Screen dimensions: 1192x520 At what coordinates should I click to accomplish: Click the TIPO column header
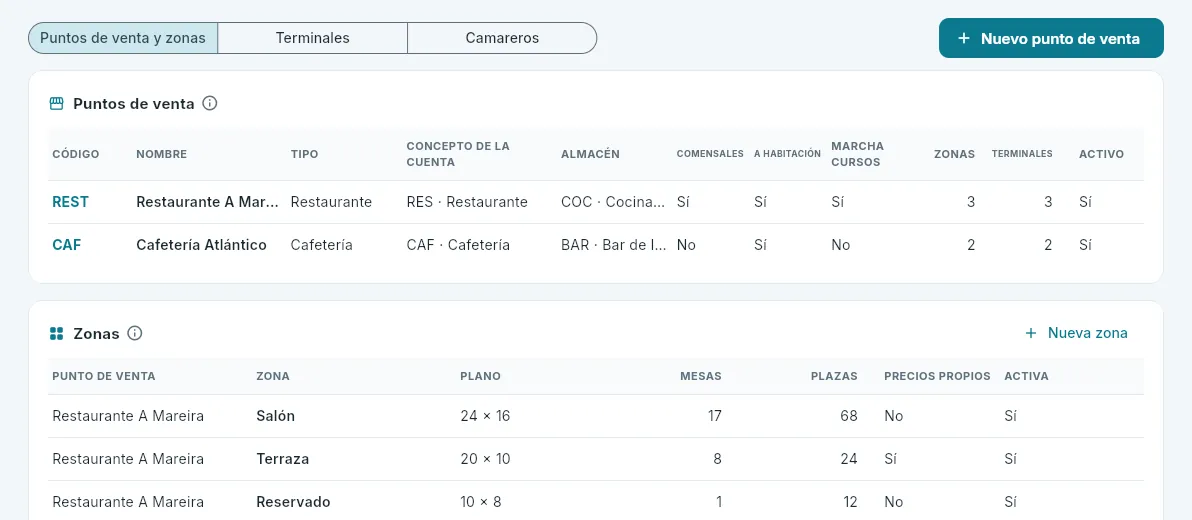[305, 154]
